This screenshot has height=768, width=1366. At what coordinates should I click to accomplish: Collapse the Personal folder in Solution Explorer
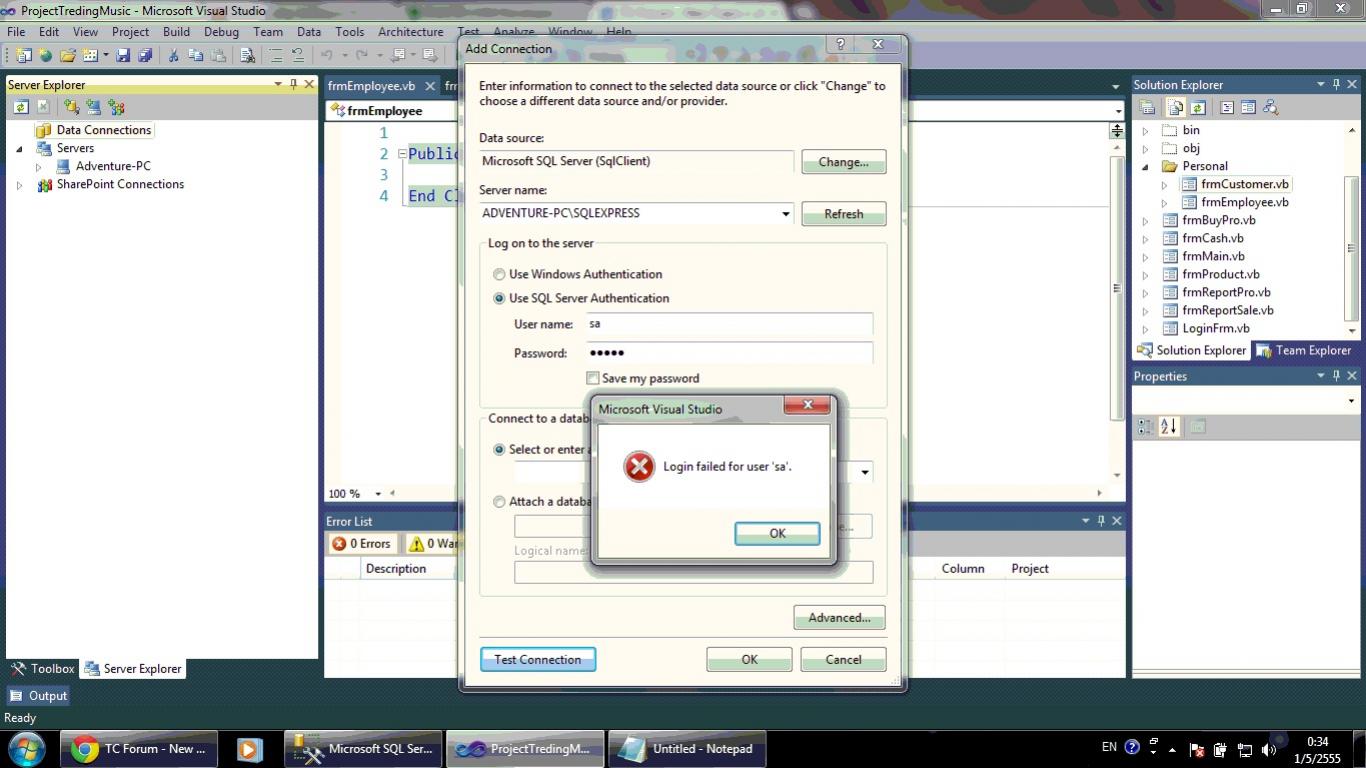click(x=1146, y=167)
